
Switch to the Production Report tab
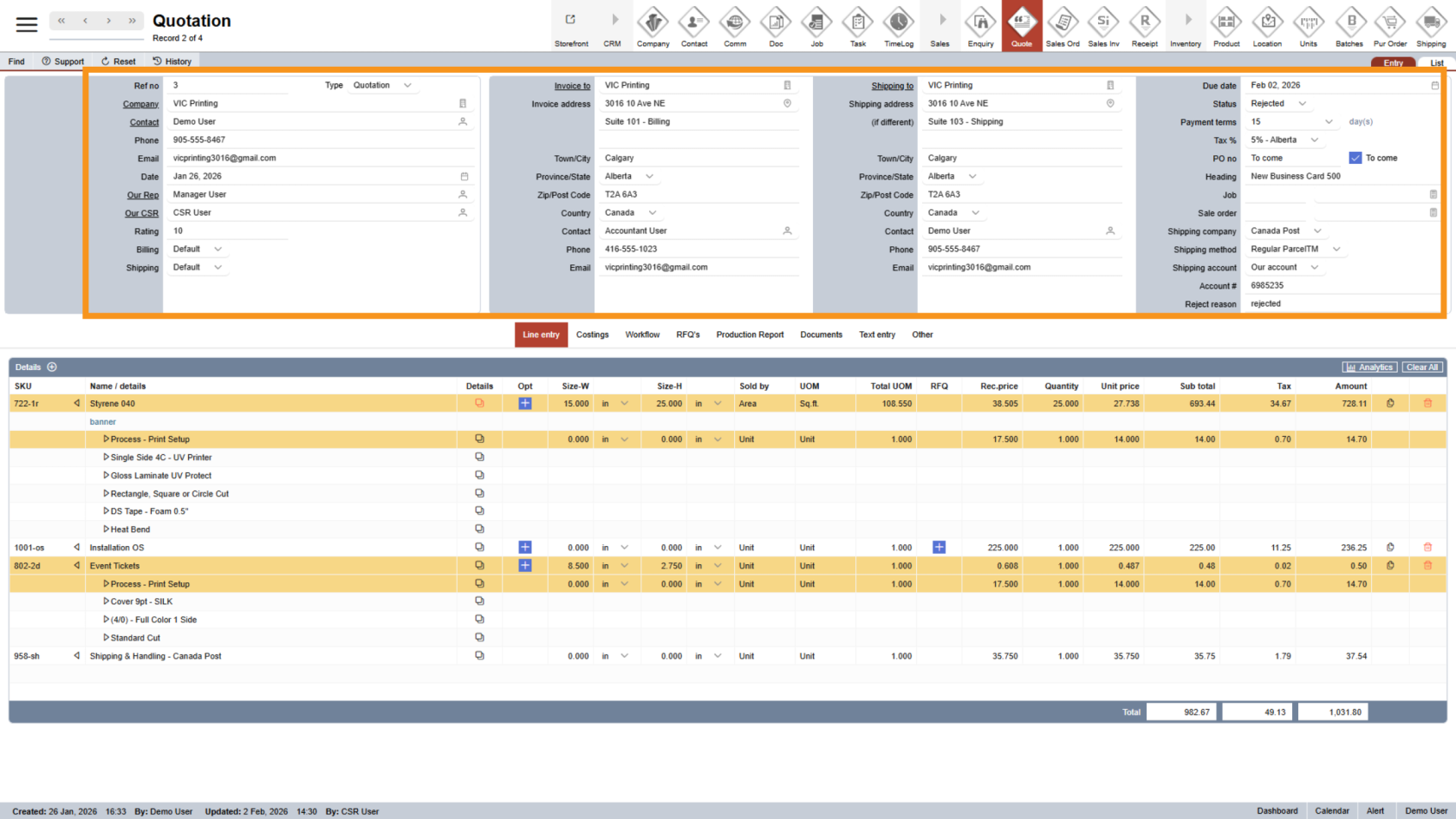pos(750,335)
